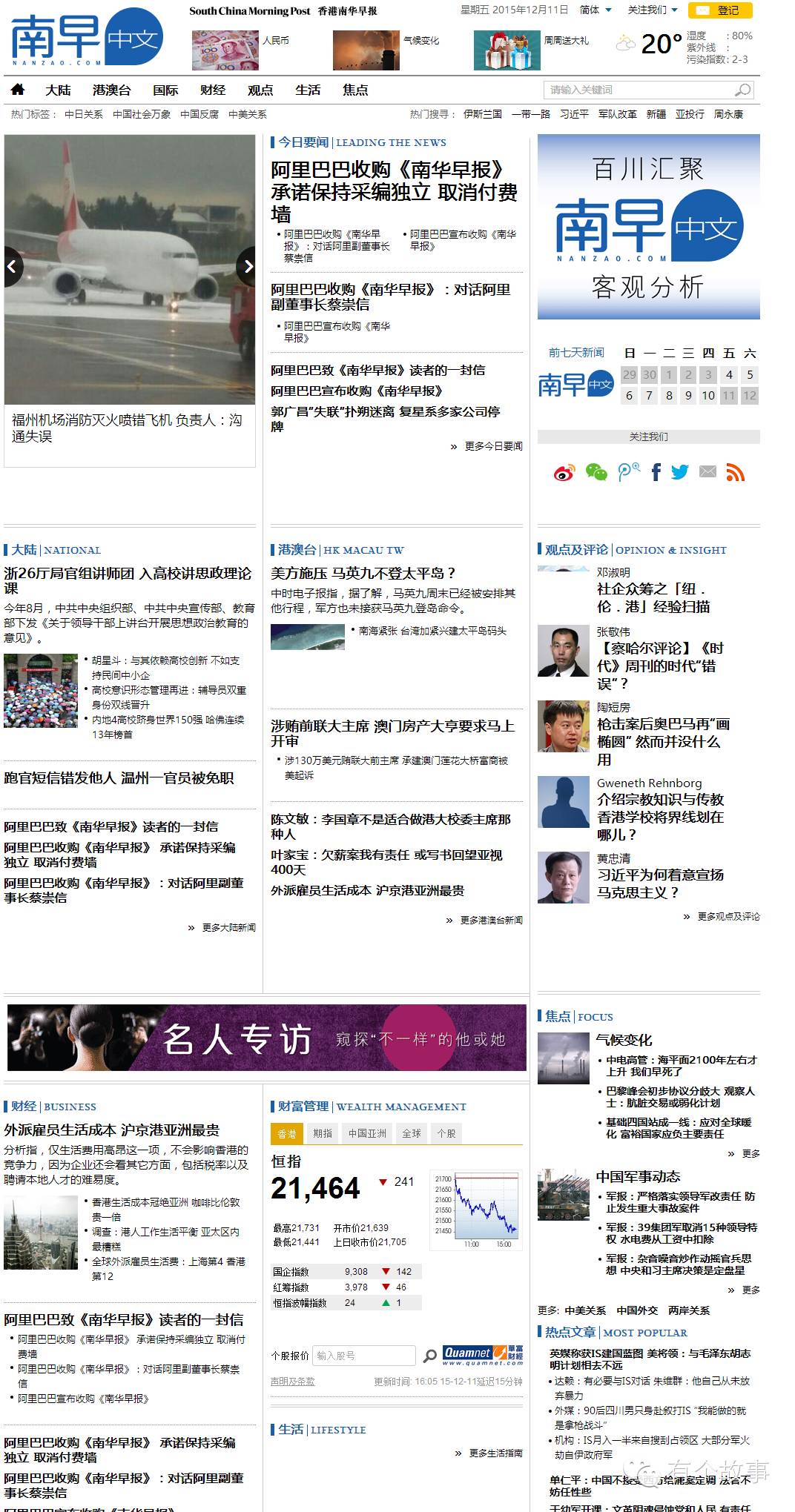Focus the stock code input field
The image size is (795, 1512).
click(x=364, y=1356)
